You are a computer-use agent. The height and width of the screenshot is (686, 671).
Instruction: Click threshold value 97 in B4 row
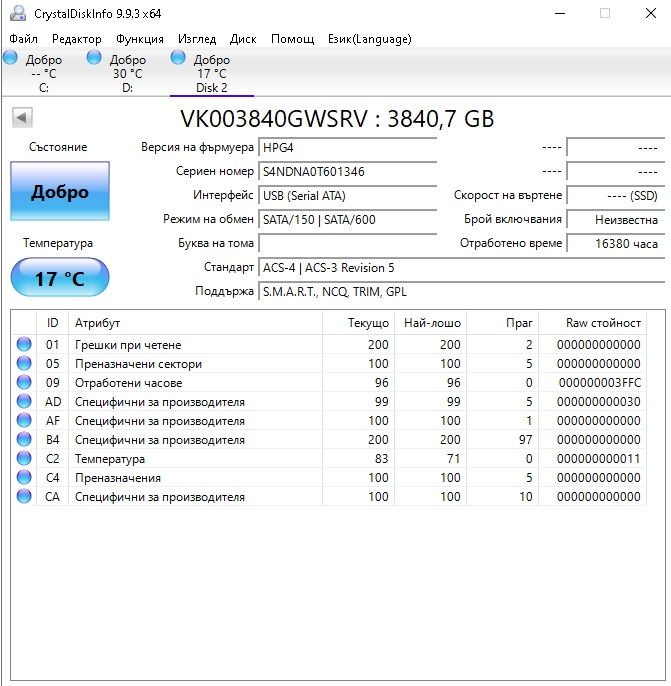coord(526,440)
